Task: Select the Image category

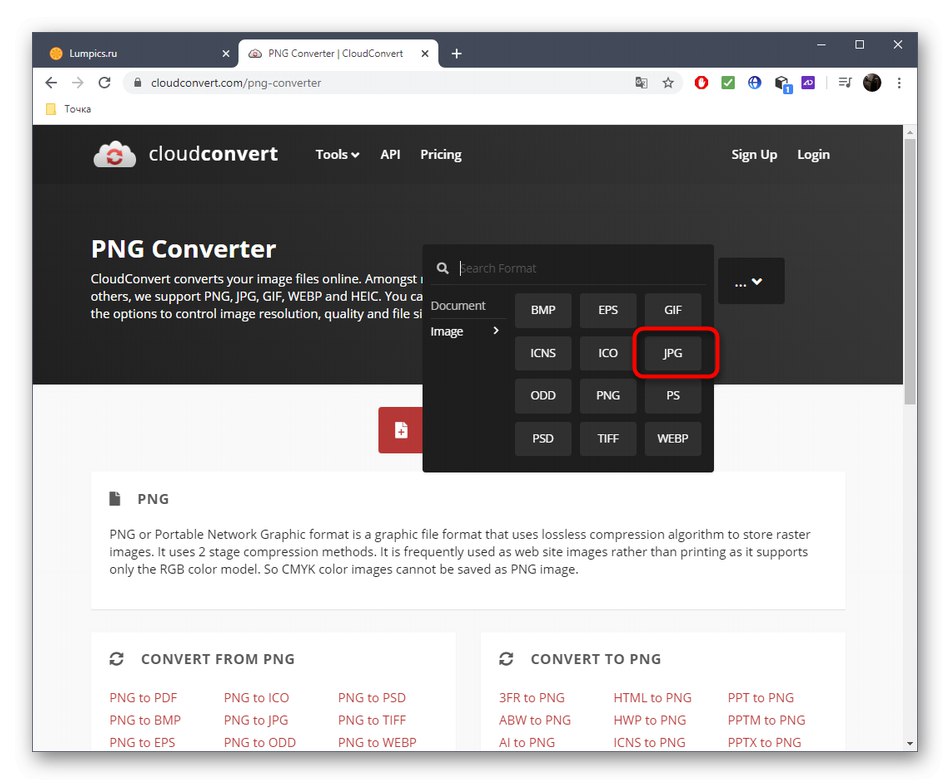Action: coord(447,331)
